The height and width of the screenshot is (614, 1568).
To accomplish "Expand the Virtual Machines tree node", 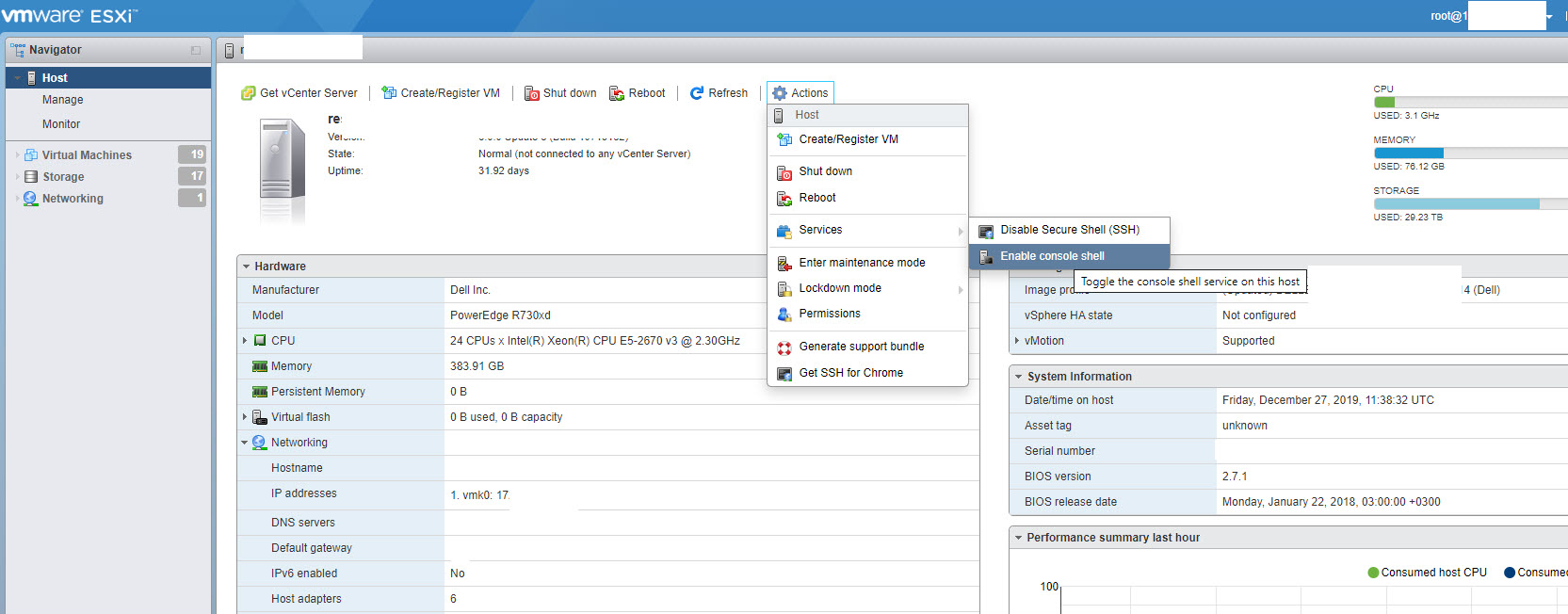I will (17, 155).
